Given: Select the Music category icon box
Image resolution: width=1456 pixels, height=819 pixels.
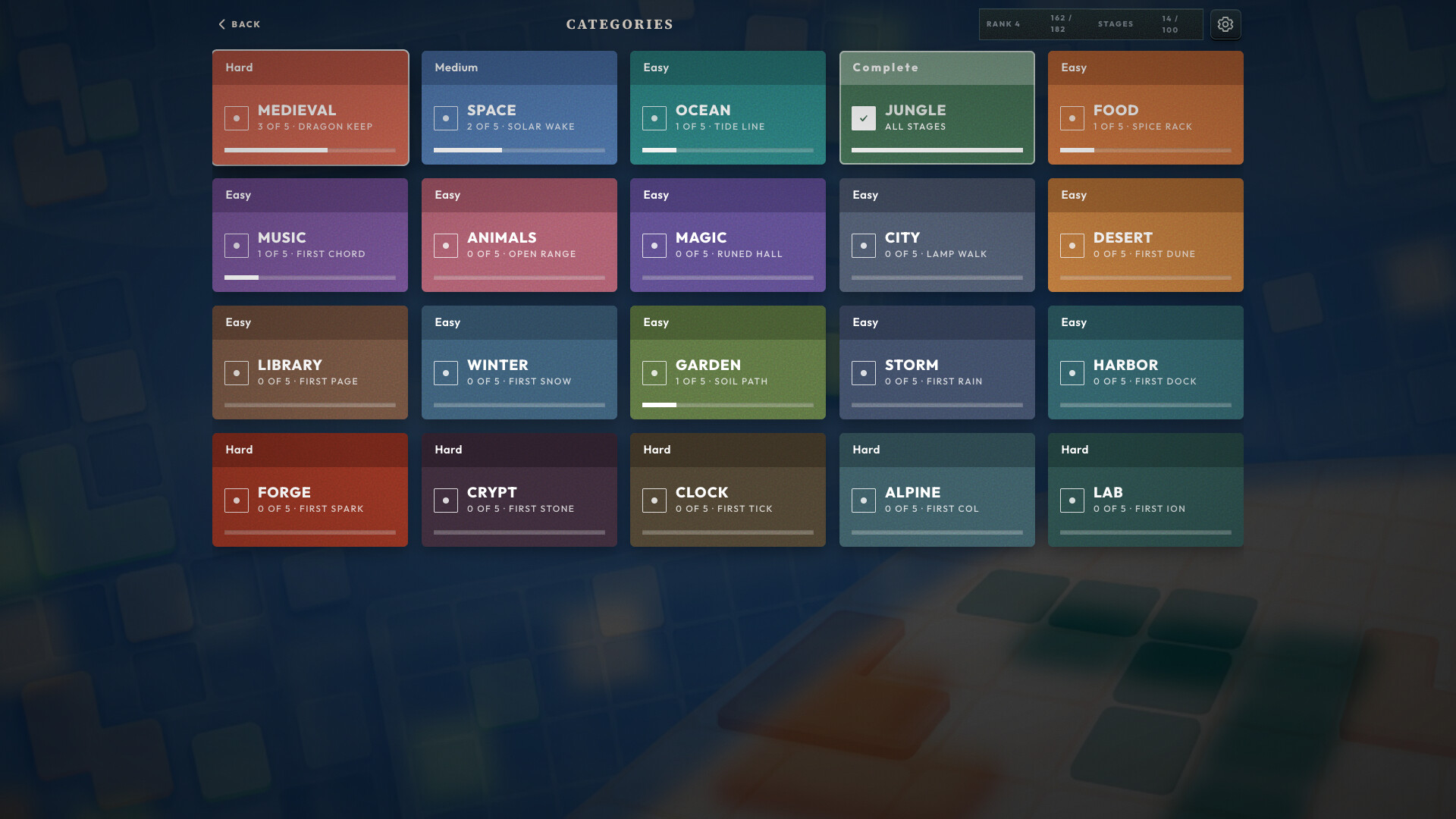Looking at the screenshot, I should point(237,246).
